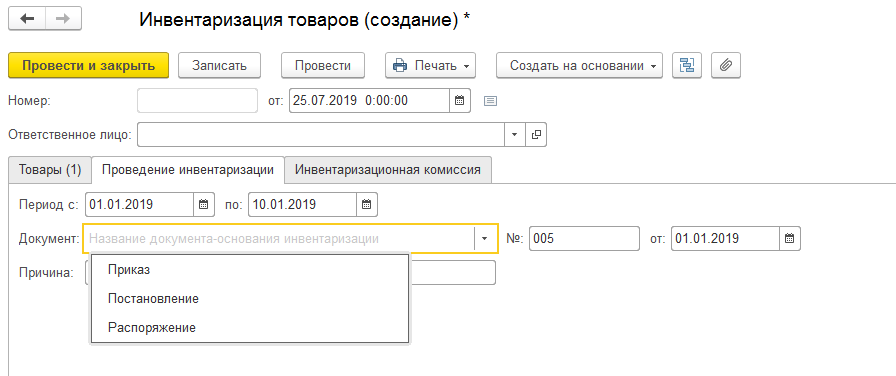Focus the period по date field
Viewport: 896px width, 376px height.
tap(302, 205)
